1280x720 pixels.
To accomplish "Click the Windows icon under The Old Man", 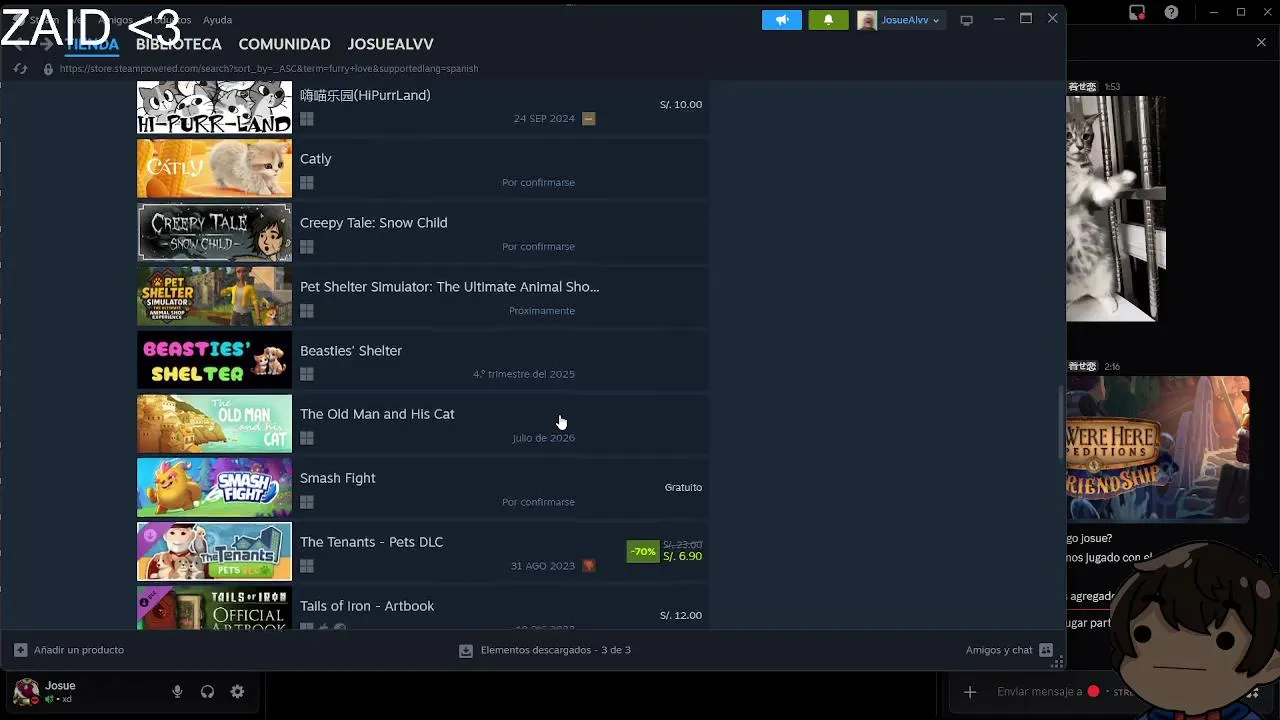I will (x=307, y=438).
